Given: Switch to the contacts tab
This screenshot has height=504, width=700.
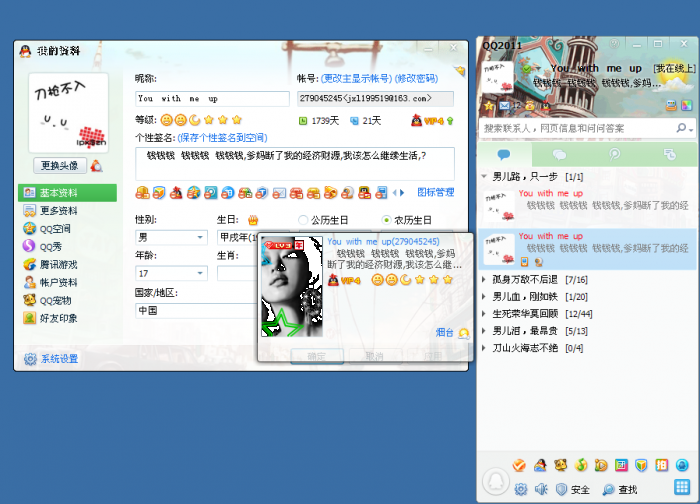Looking at the screenshot, I should [x=504, y=154].
